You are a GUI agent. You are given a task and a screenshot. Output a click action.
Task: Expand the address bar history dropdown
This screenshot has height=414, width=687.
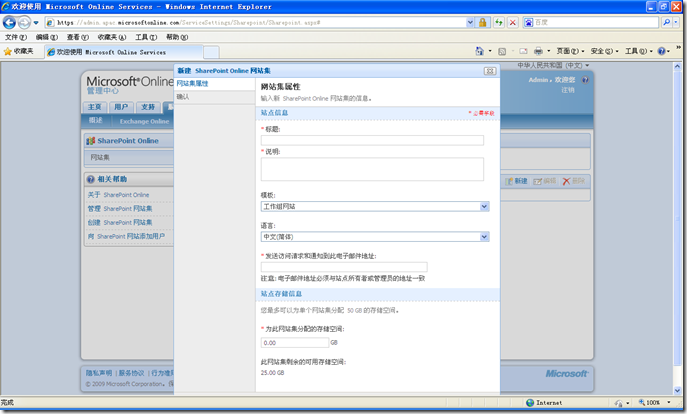470,22
